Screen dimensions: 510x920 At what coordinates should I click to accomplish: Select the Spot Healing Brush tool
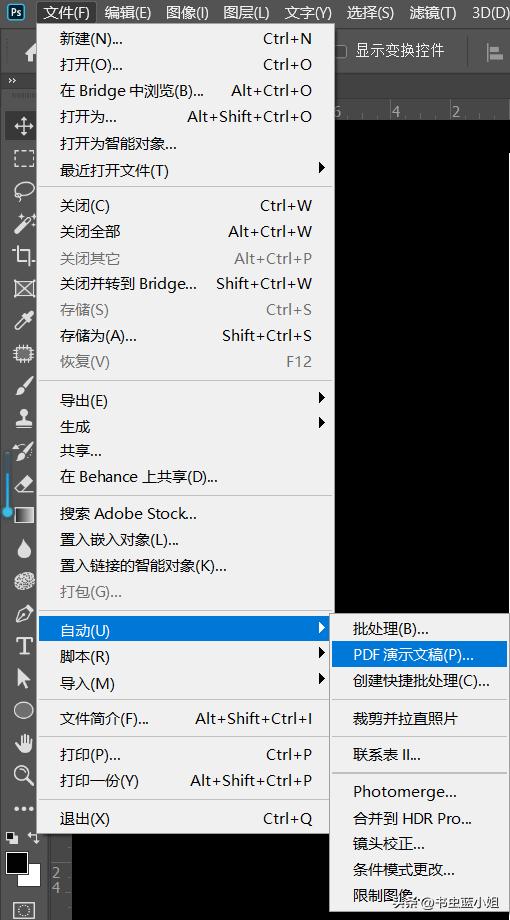tap(23, 353)
